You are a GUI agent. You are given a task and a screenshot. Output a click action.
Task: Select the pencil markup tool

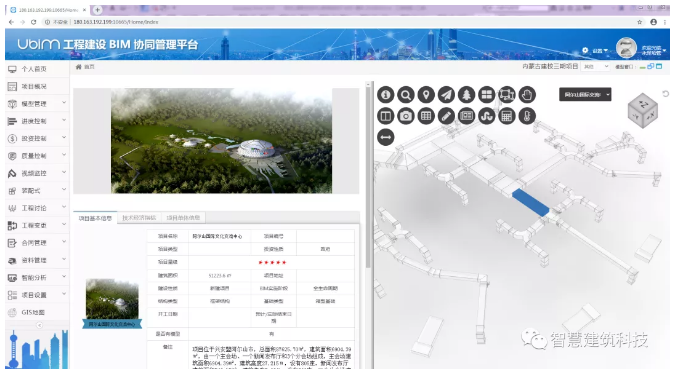pyautogui.click(x=446, y=116)
